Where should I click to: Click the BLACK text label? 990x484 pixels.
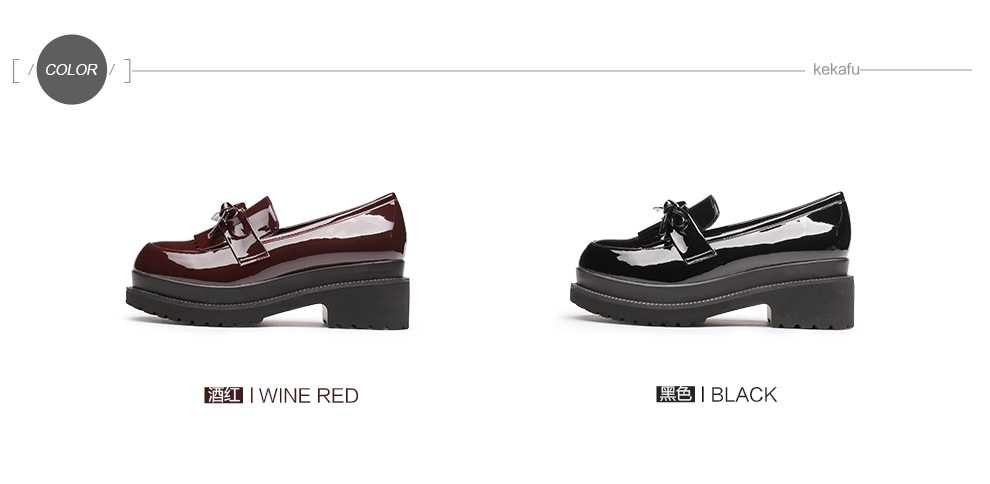click(744, 394)
